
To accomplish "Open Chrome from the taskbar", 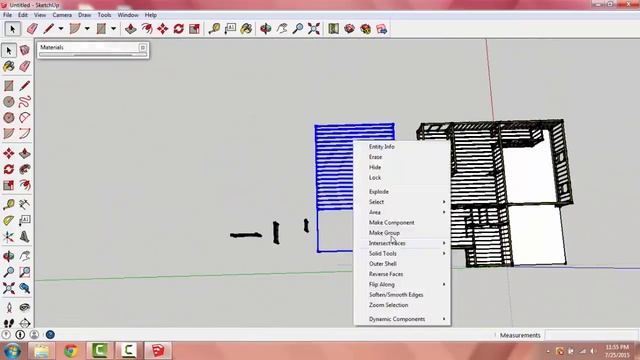I will 71,351.
